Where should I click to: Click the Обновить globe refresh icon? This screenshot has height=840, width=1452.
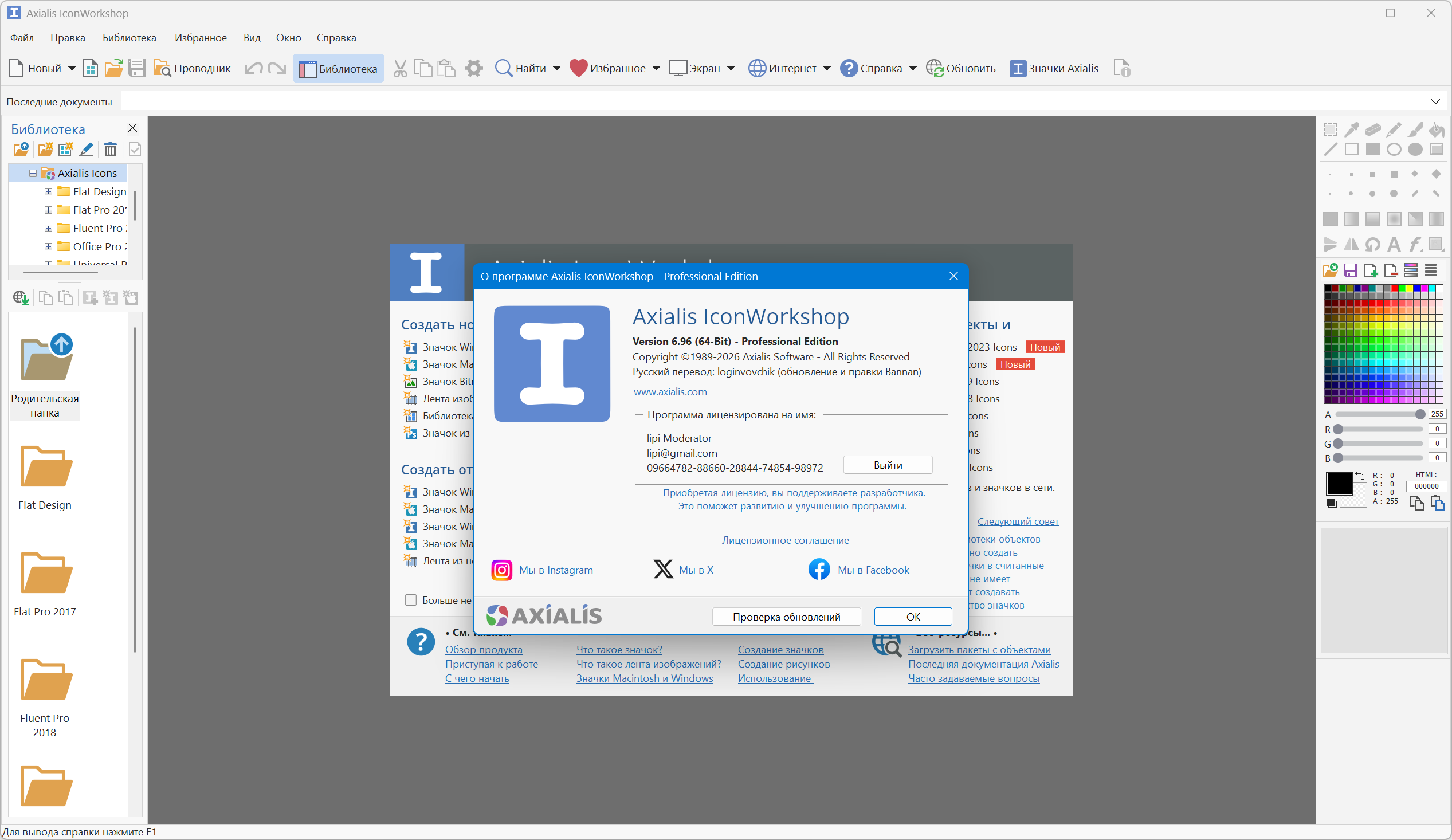(934, 69)
